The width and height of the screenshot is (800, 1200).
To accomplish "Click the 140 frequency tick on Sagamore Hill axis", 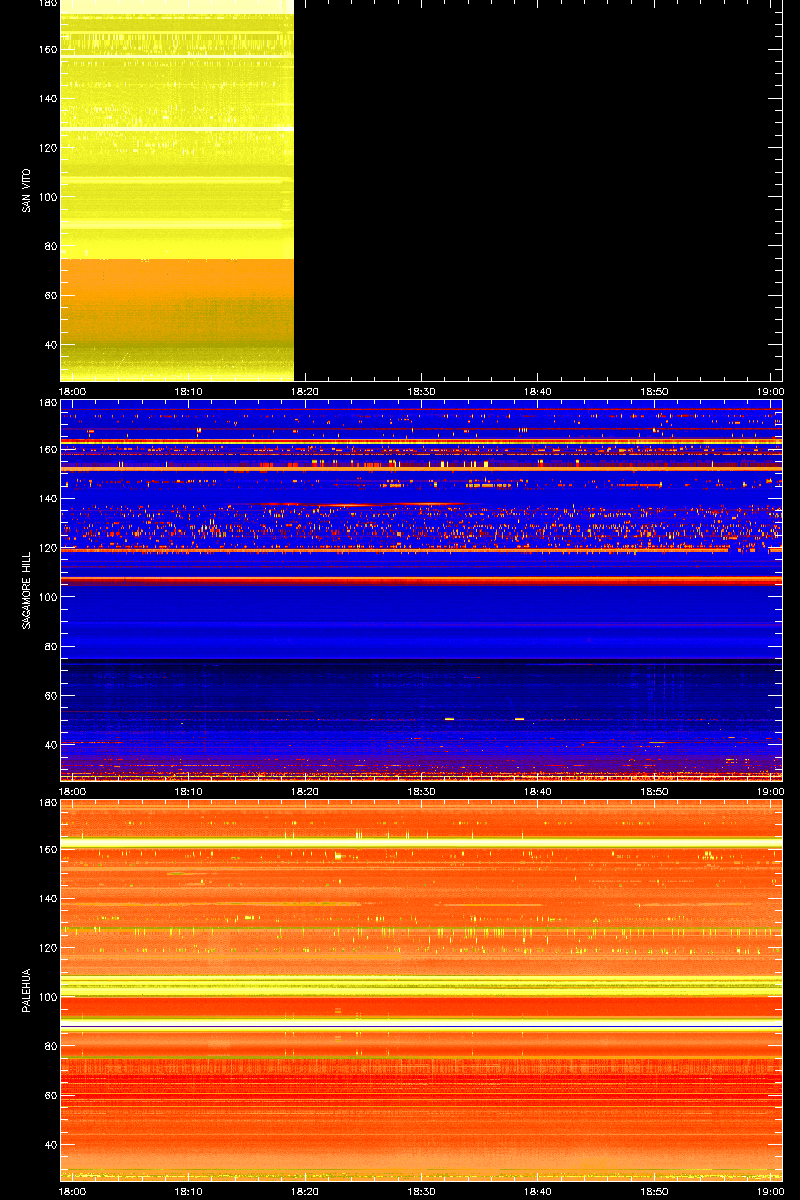I will tap(47, 498).
